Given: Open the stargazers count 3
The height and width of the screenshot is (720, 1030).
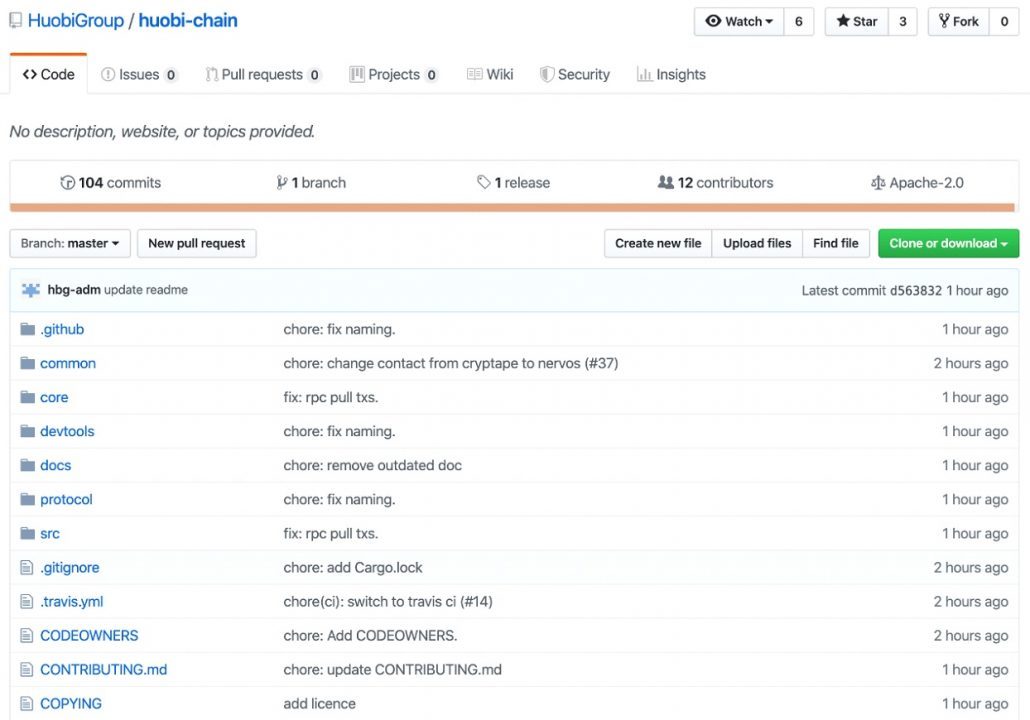Looking at the screenshot, I should [x=903, y=22].
